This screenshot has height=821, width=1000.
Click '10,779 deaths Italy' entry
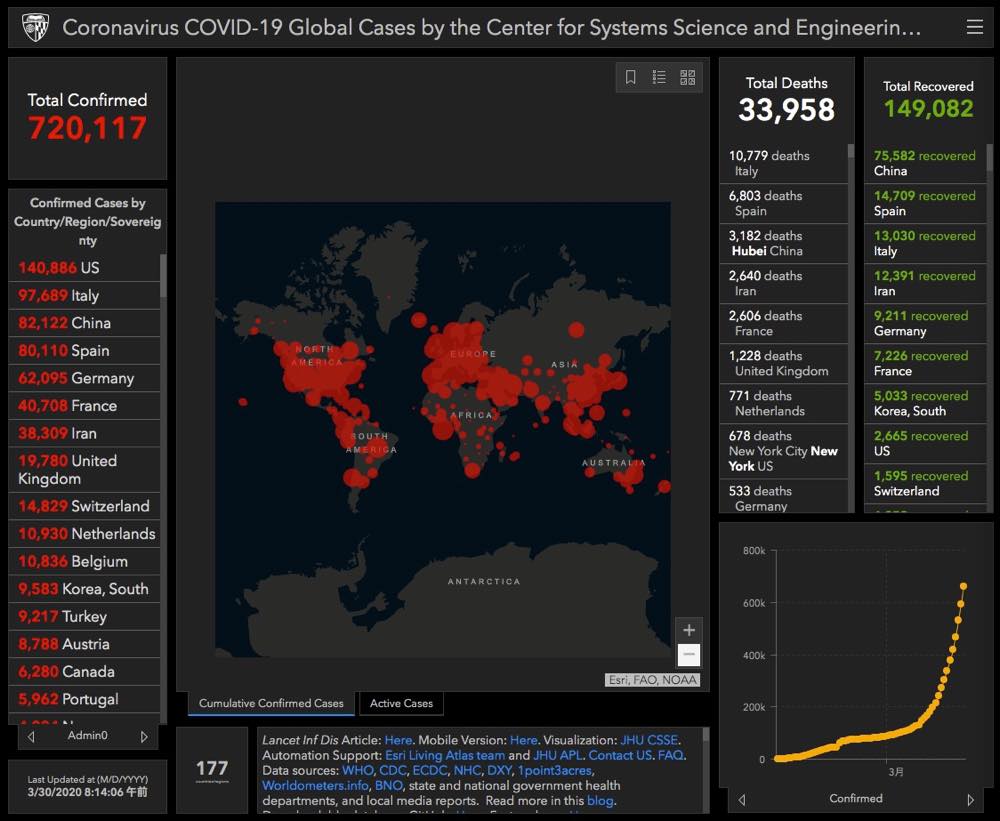[x=784, y=163]
